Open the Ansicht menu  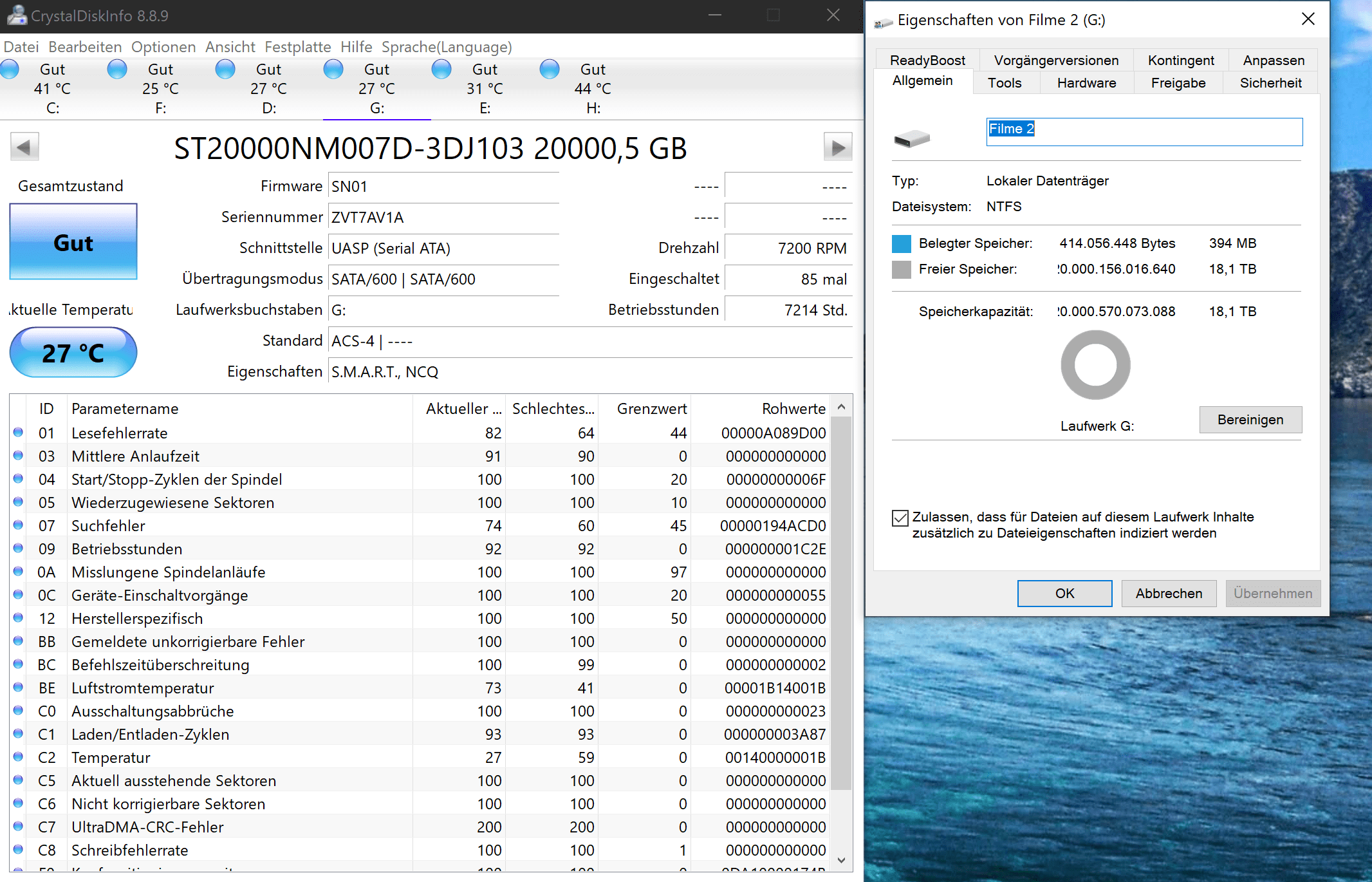pos(230,47)
